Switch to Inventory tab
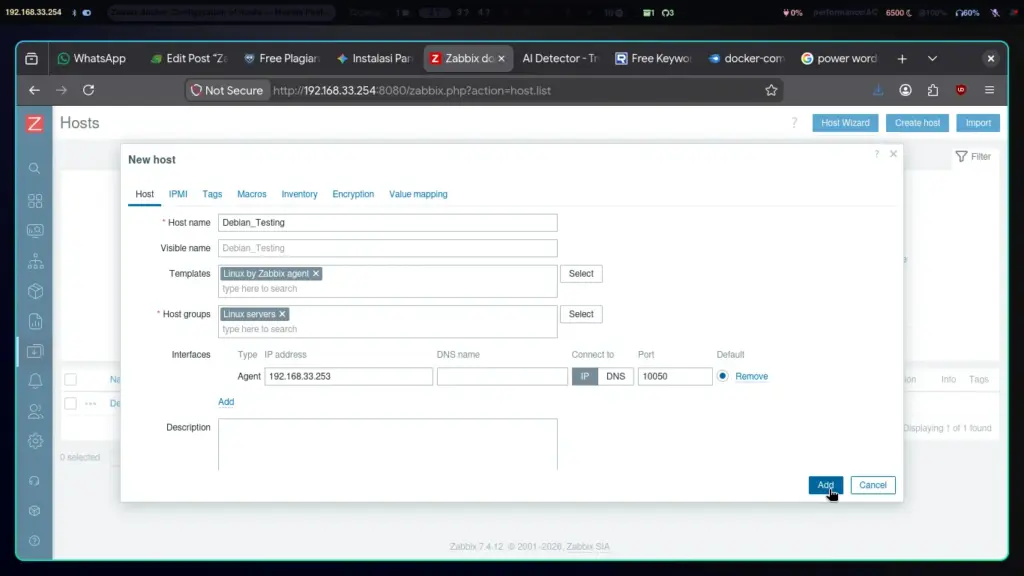Viewport: 1024px width, 576px height. 299,194
